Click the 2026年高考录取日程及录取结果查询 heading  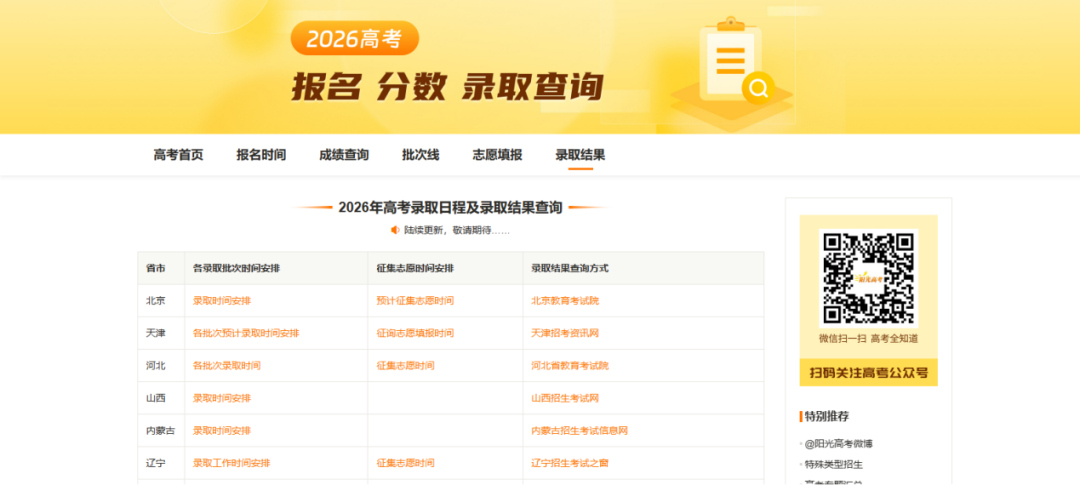coord(450,207)
